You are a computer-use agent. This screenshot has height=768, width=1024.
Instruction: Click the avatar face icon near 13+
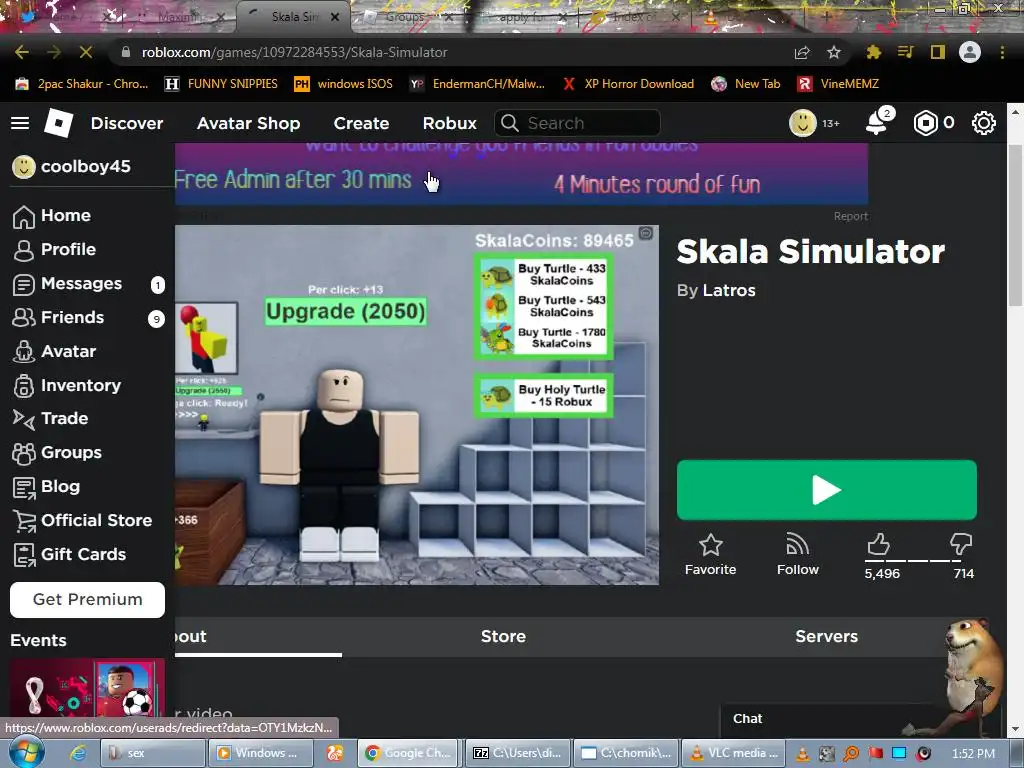coord(803,123)
